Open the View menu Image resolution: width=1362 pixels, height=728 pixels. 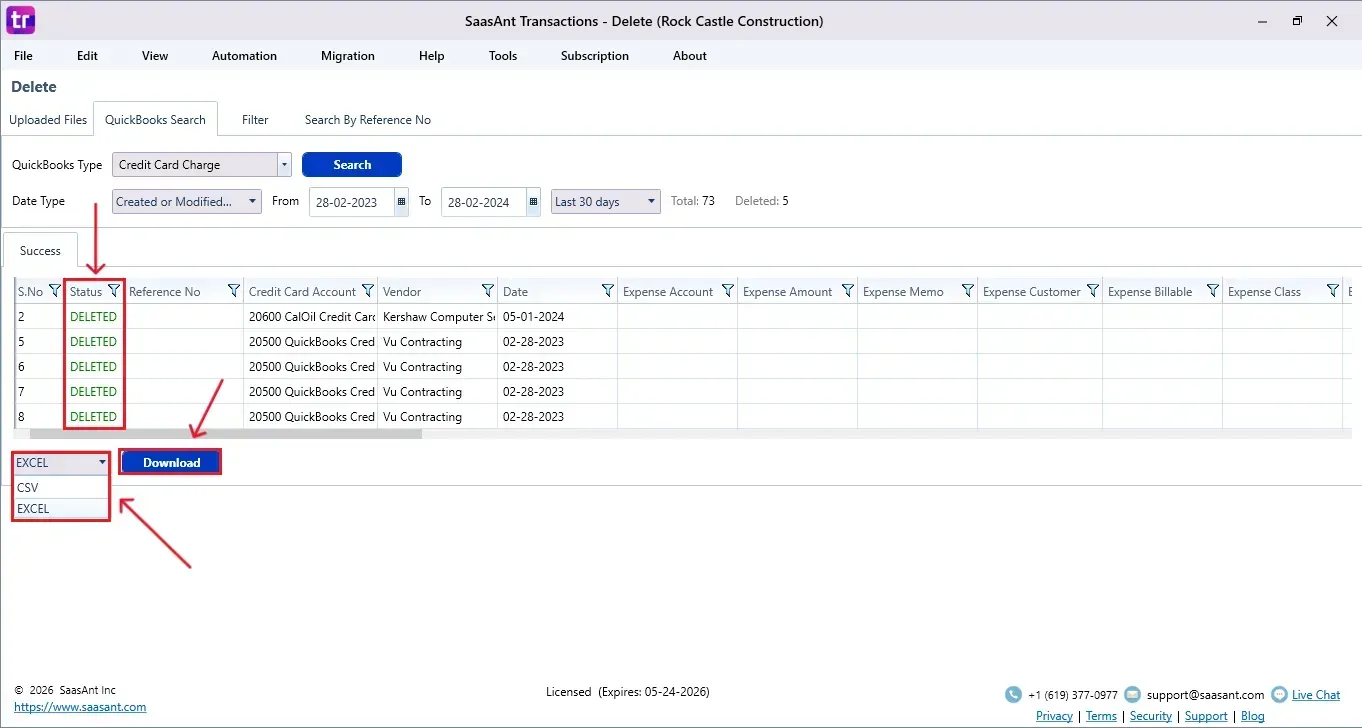coord(155,56)
